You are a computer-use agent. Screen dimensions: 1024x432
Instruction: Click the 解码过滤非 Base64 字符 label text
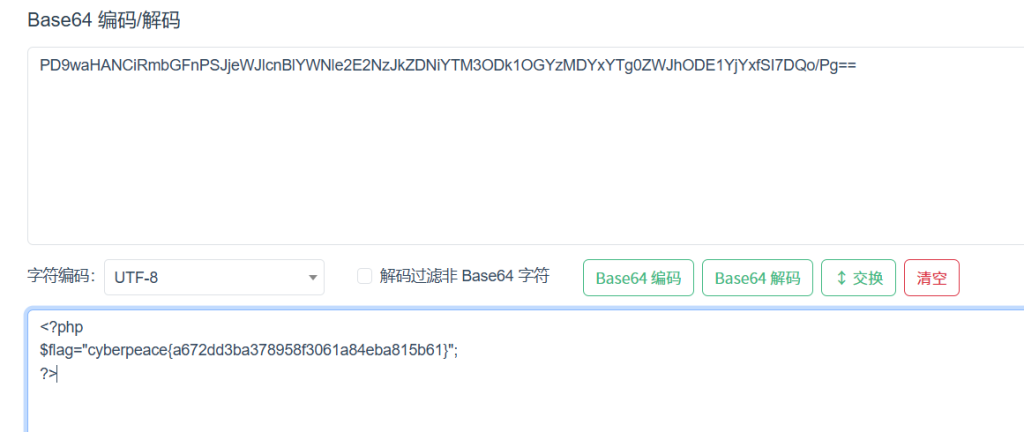point(464,277)
